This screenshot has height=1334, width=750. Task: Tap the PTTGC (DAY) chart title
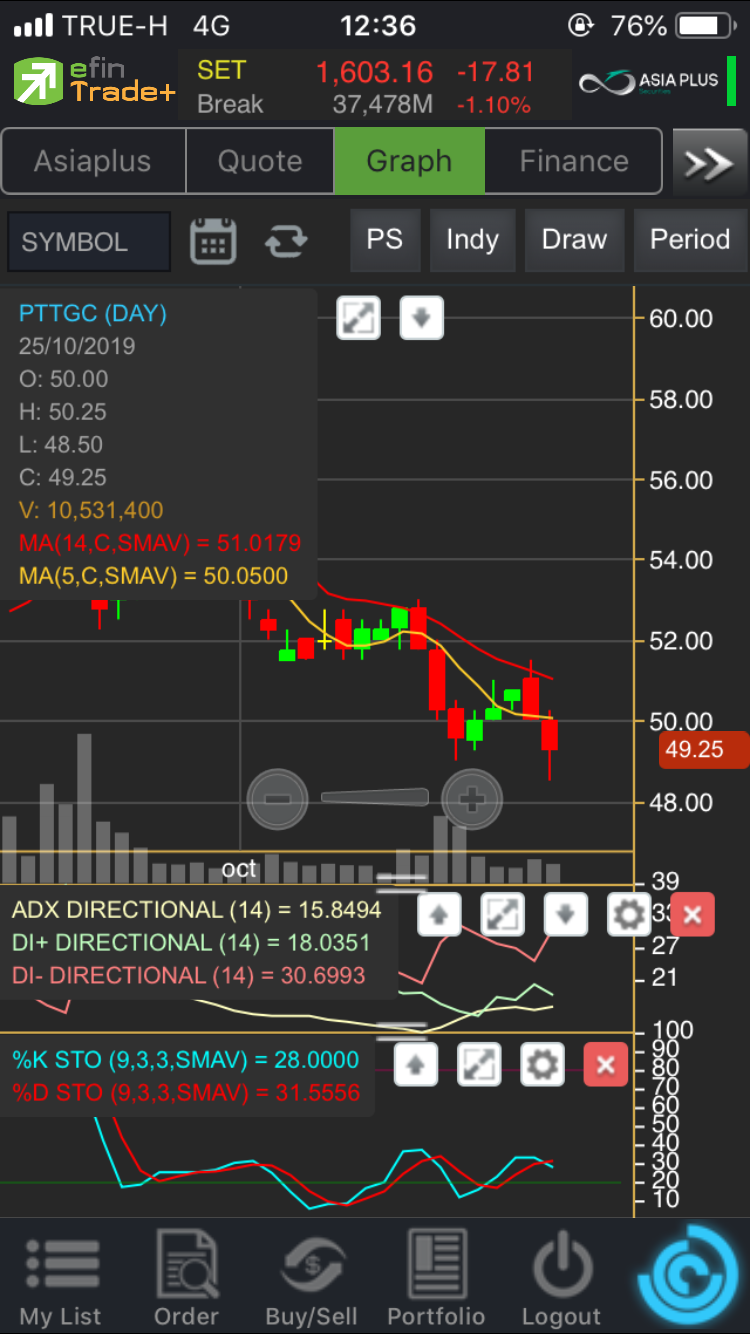[x=93, y=313]
